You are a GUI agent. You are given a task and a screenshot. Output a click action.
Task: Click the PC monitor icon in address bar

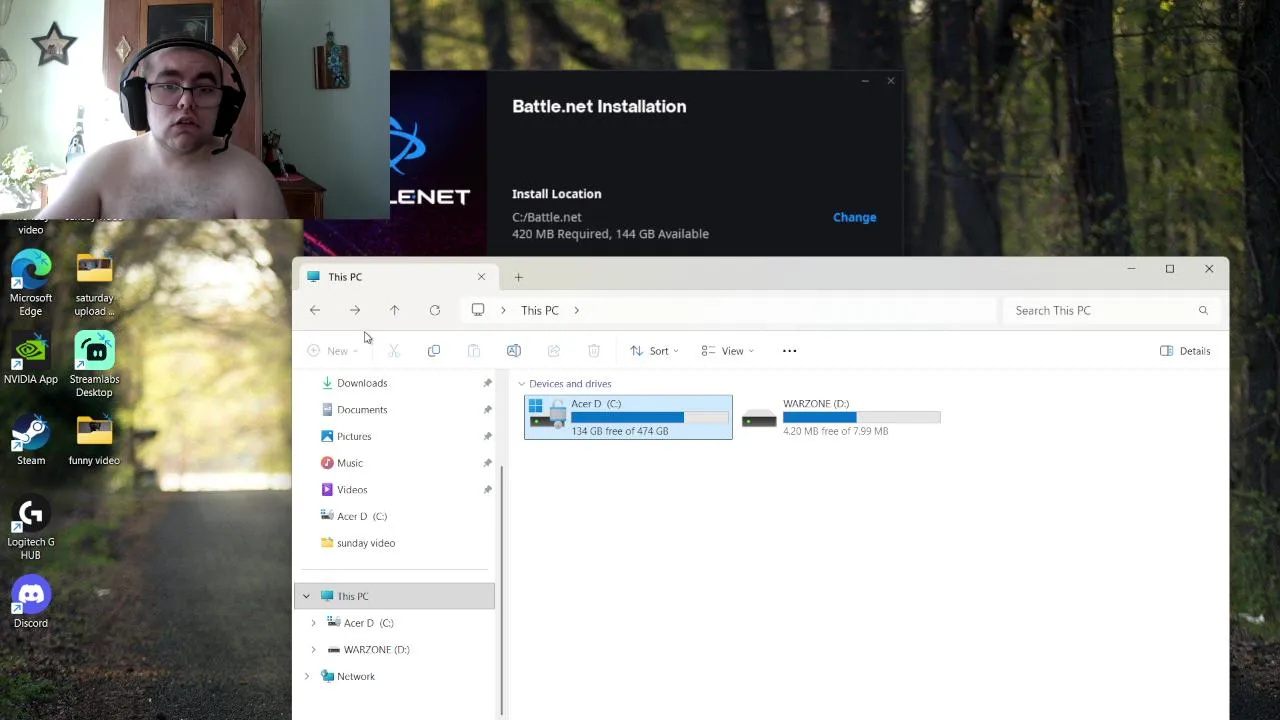(478, 310)
